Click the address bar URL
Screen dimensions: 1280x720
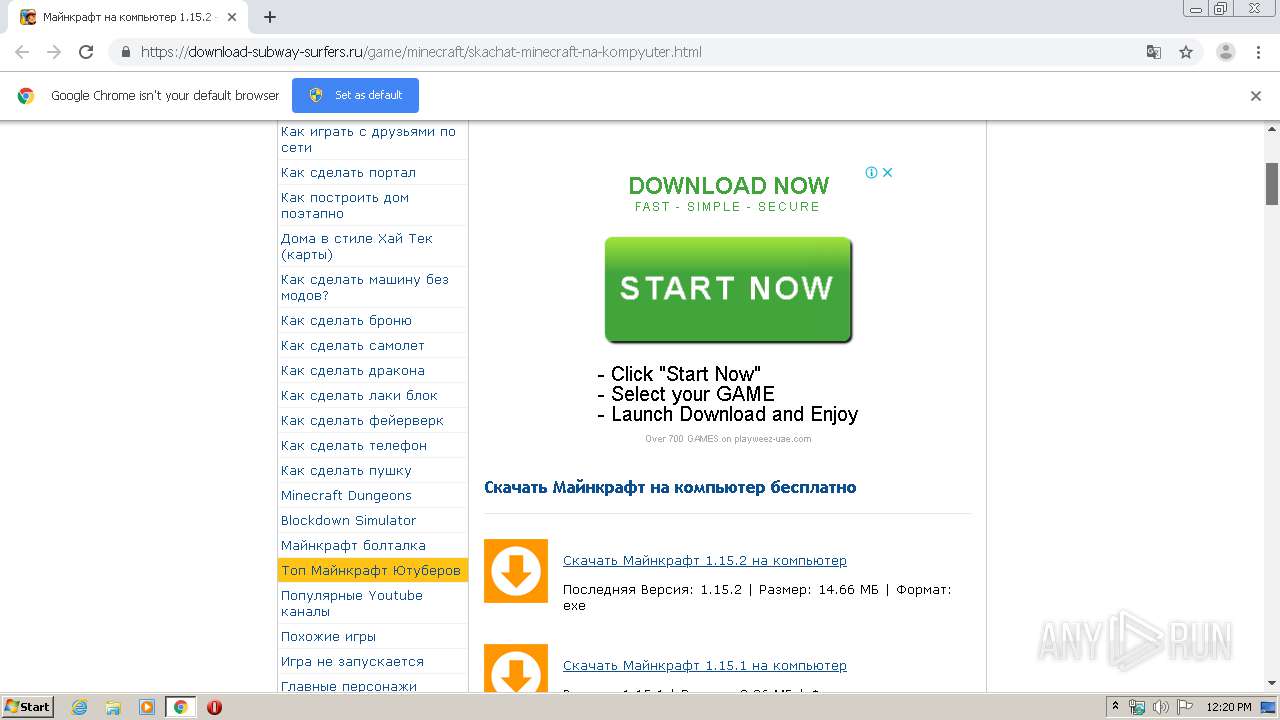[x=421, y=52]
